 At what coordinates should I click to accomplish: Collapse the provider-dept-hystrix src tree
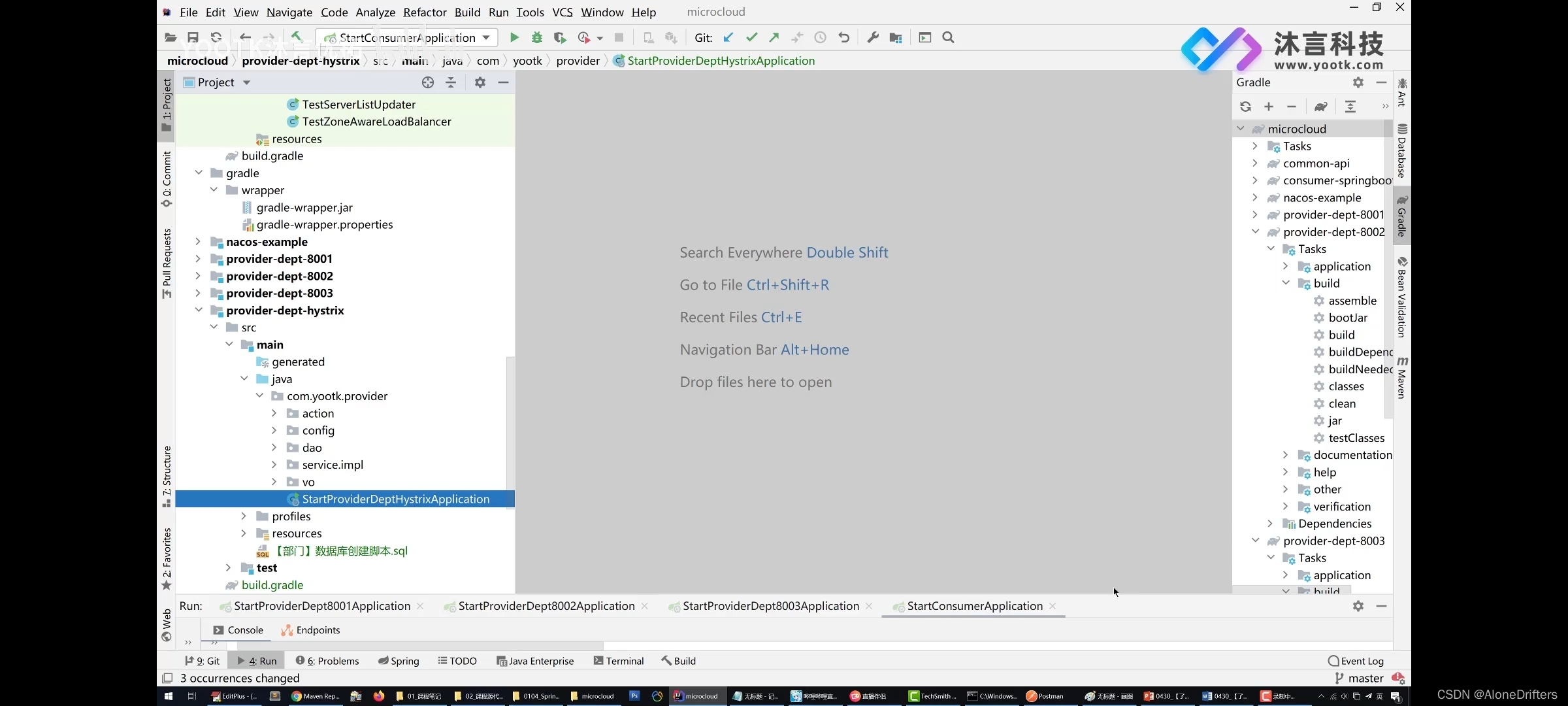point(214,327)
